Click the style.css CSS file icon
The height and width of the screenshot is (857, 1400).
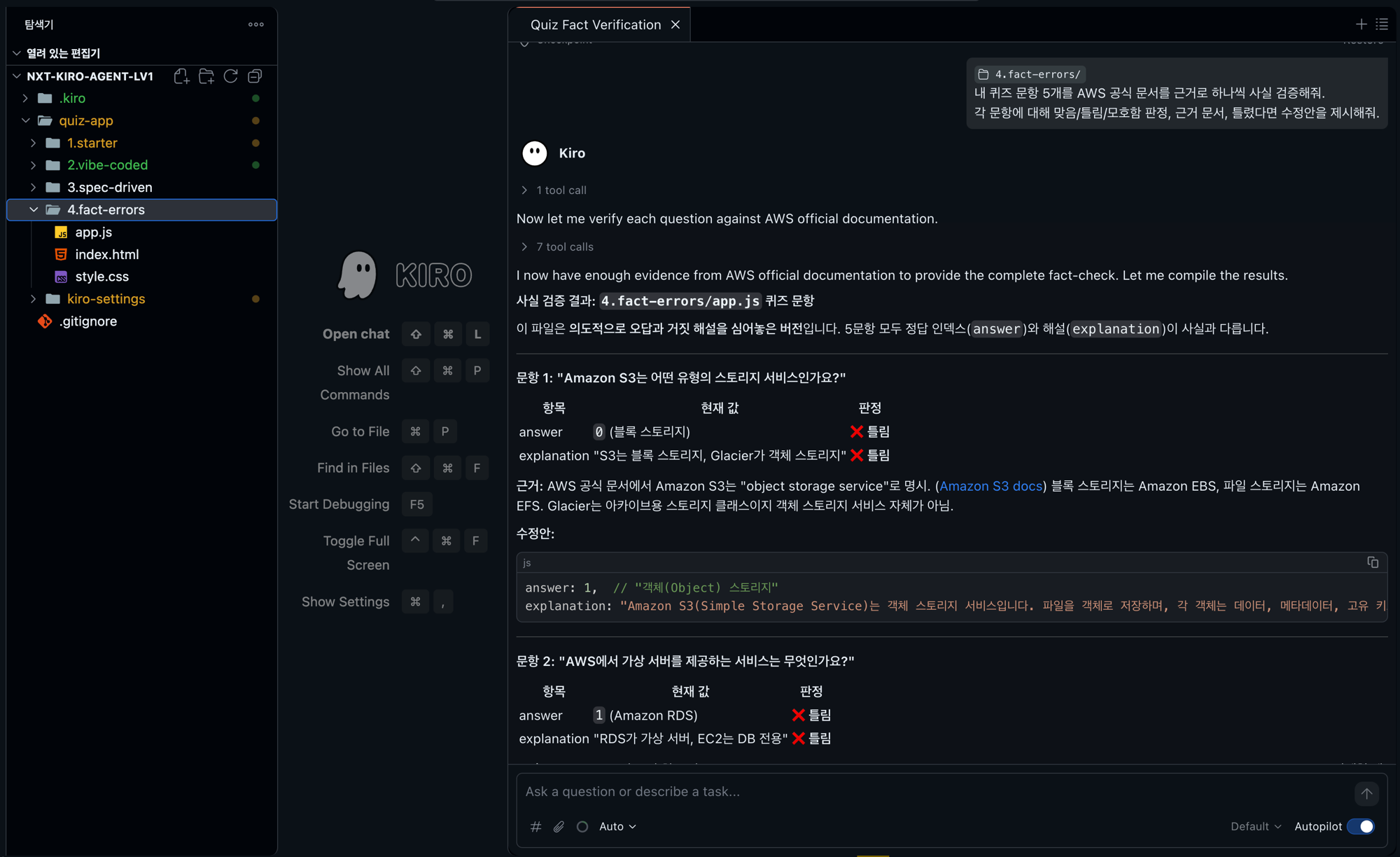click(x=61, y=277)
